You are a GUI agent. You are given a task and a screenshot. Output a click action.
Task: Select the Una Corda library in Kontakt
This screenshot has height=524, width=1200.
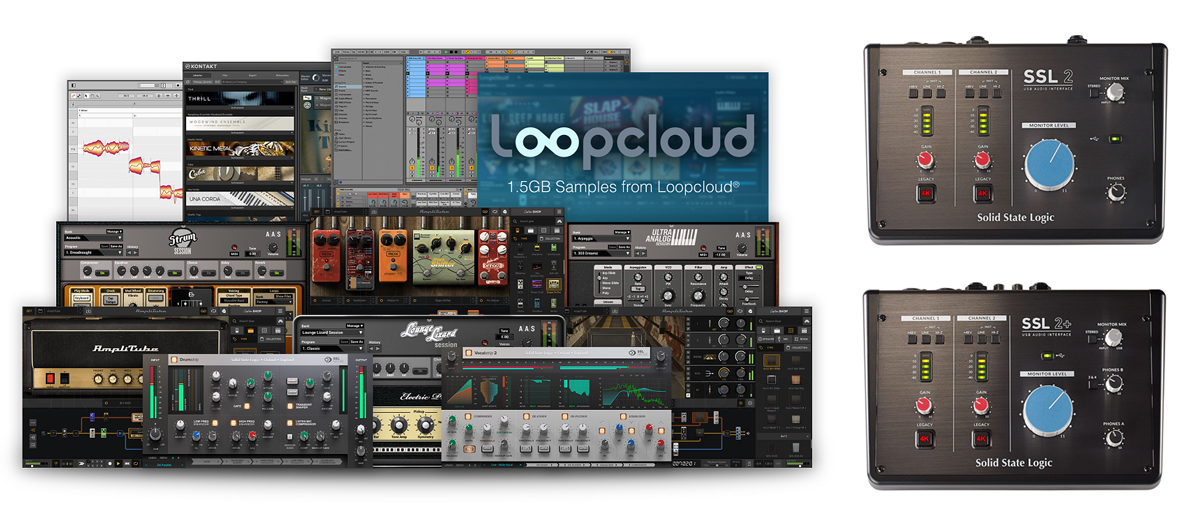point(240,199)
